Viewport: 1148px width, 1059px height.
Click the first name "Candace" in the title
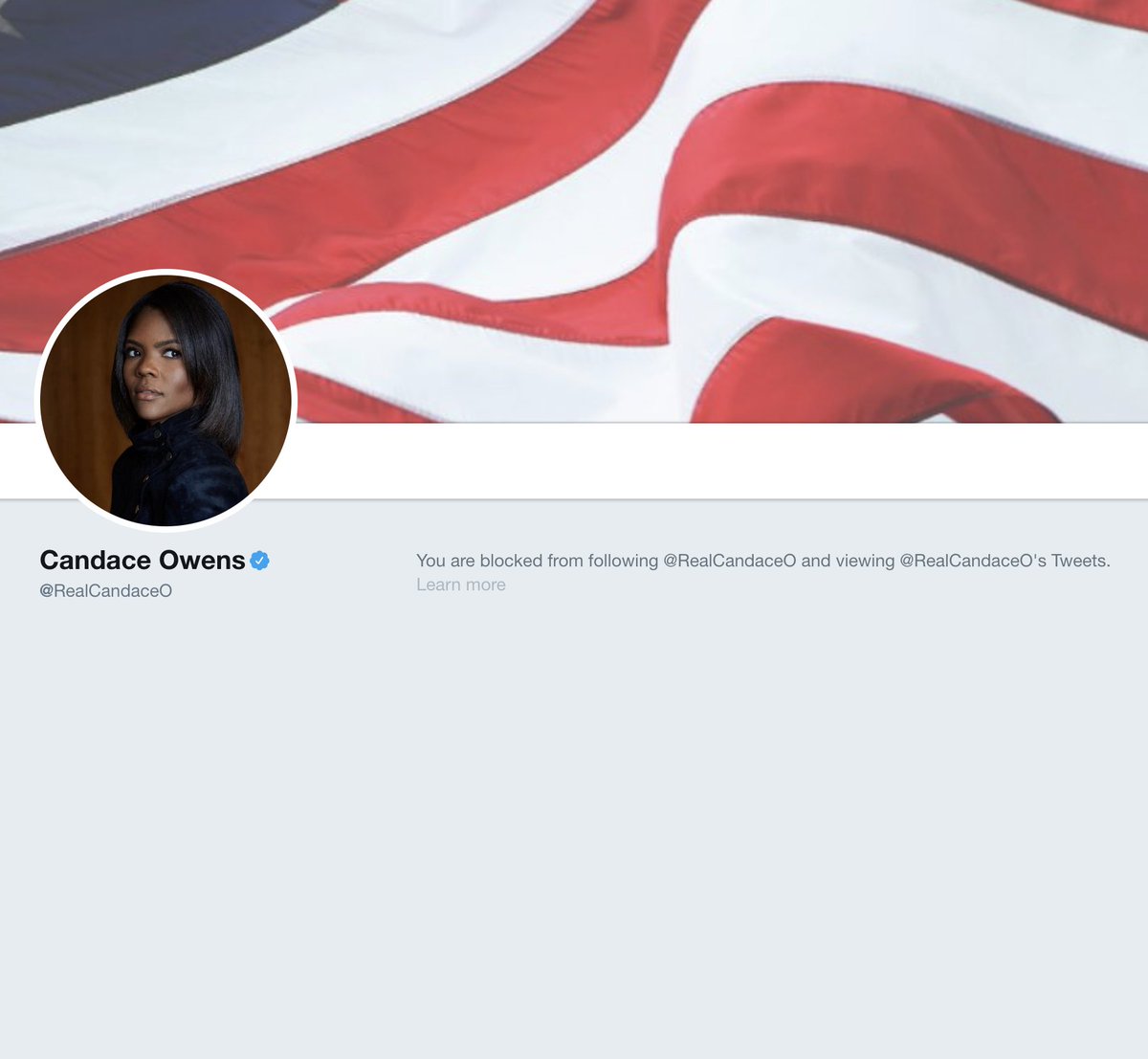tap(96, 561)
